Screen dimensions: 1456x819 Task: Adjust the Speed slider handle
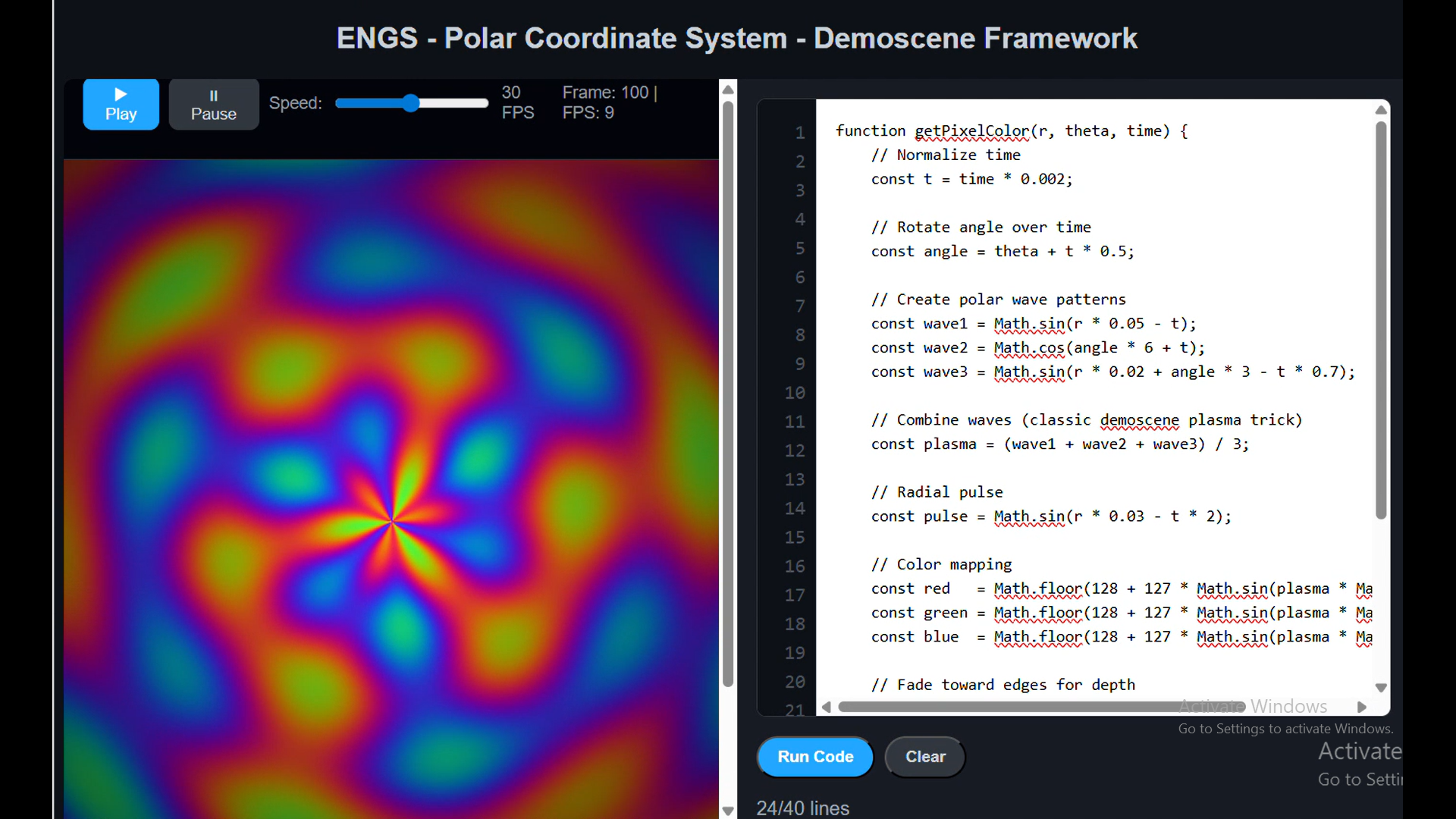[x=410, y=103]
